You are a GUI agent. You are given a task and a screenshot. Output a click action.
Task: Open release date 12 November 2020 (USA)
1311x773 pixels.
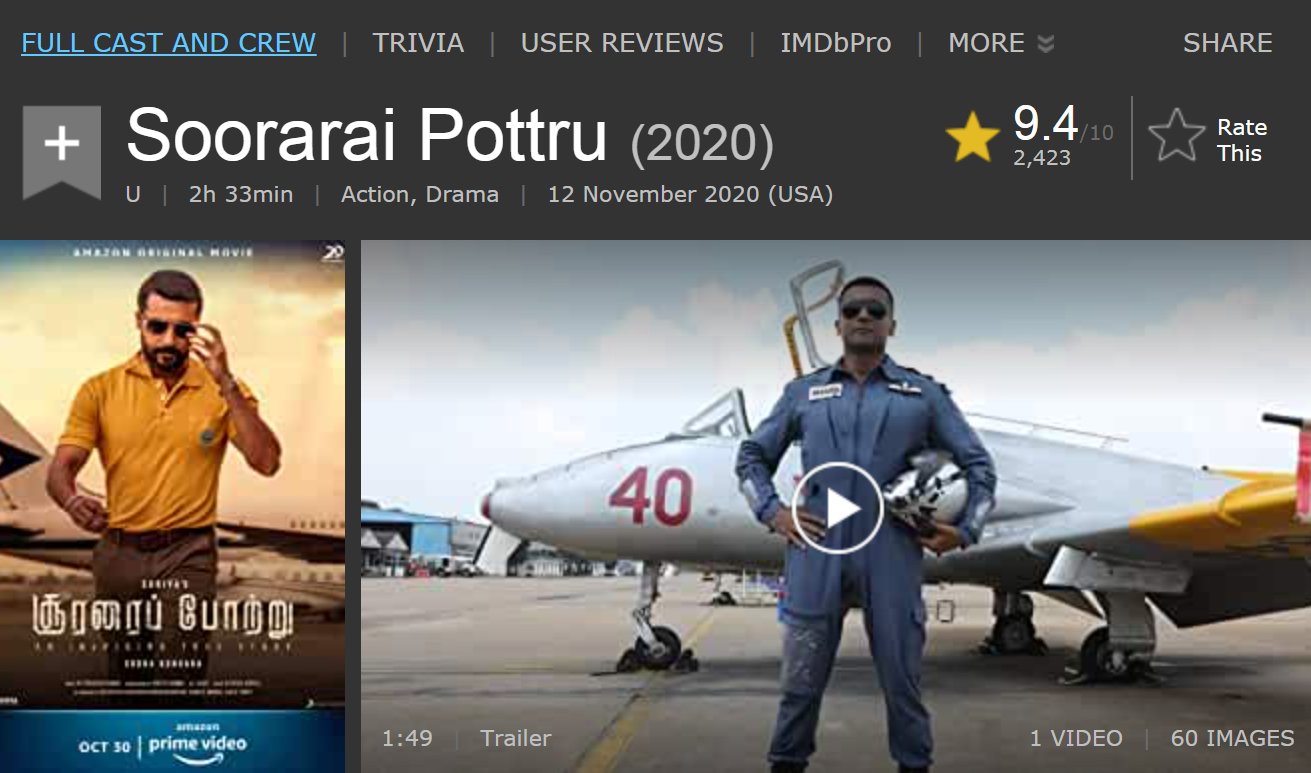click(690, 195)
